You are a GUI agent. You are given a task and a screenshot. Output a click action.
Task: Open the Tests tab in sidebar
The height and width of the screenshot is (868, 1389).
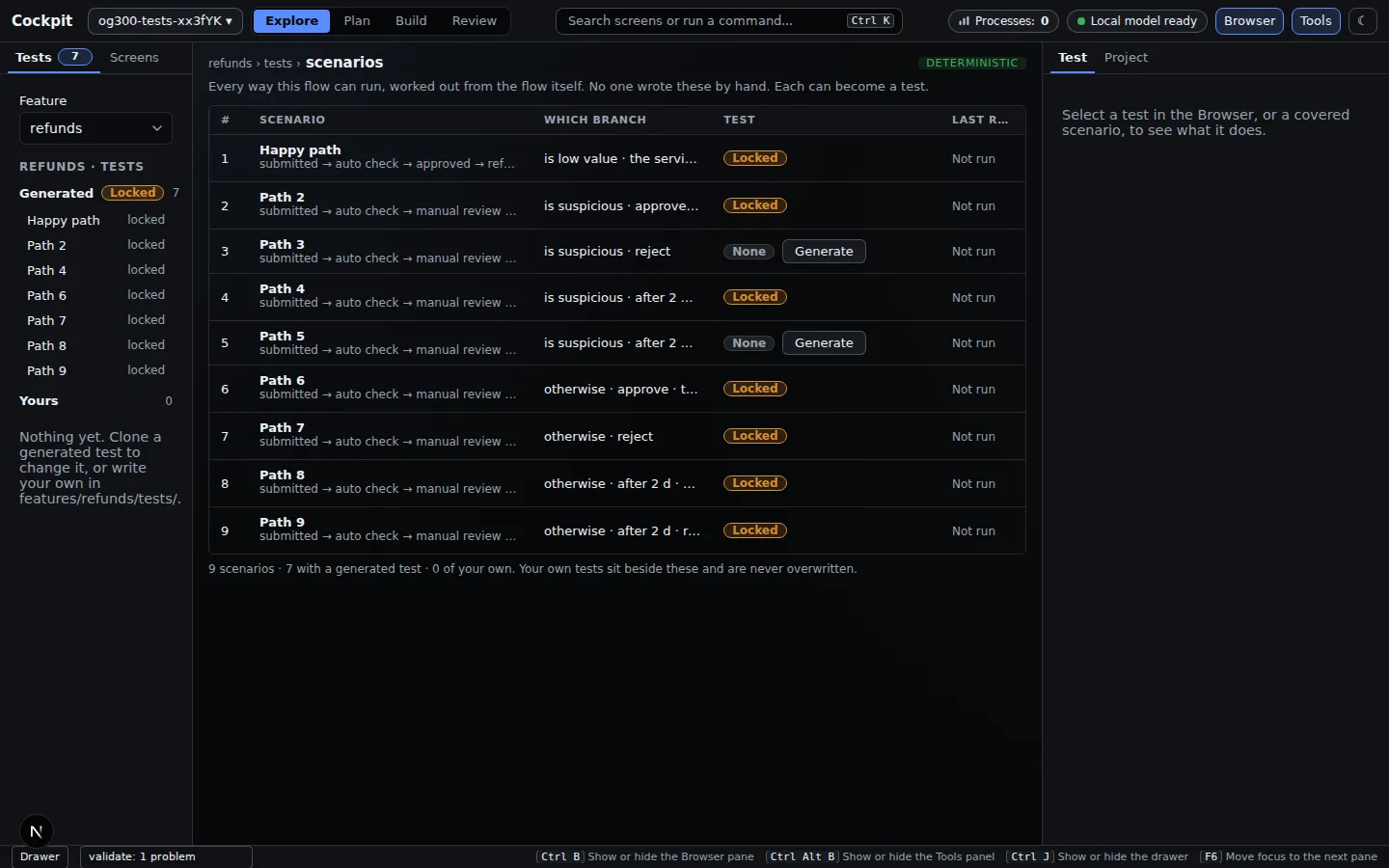point(54,57)
